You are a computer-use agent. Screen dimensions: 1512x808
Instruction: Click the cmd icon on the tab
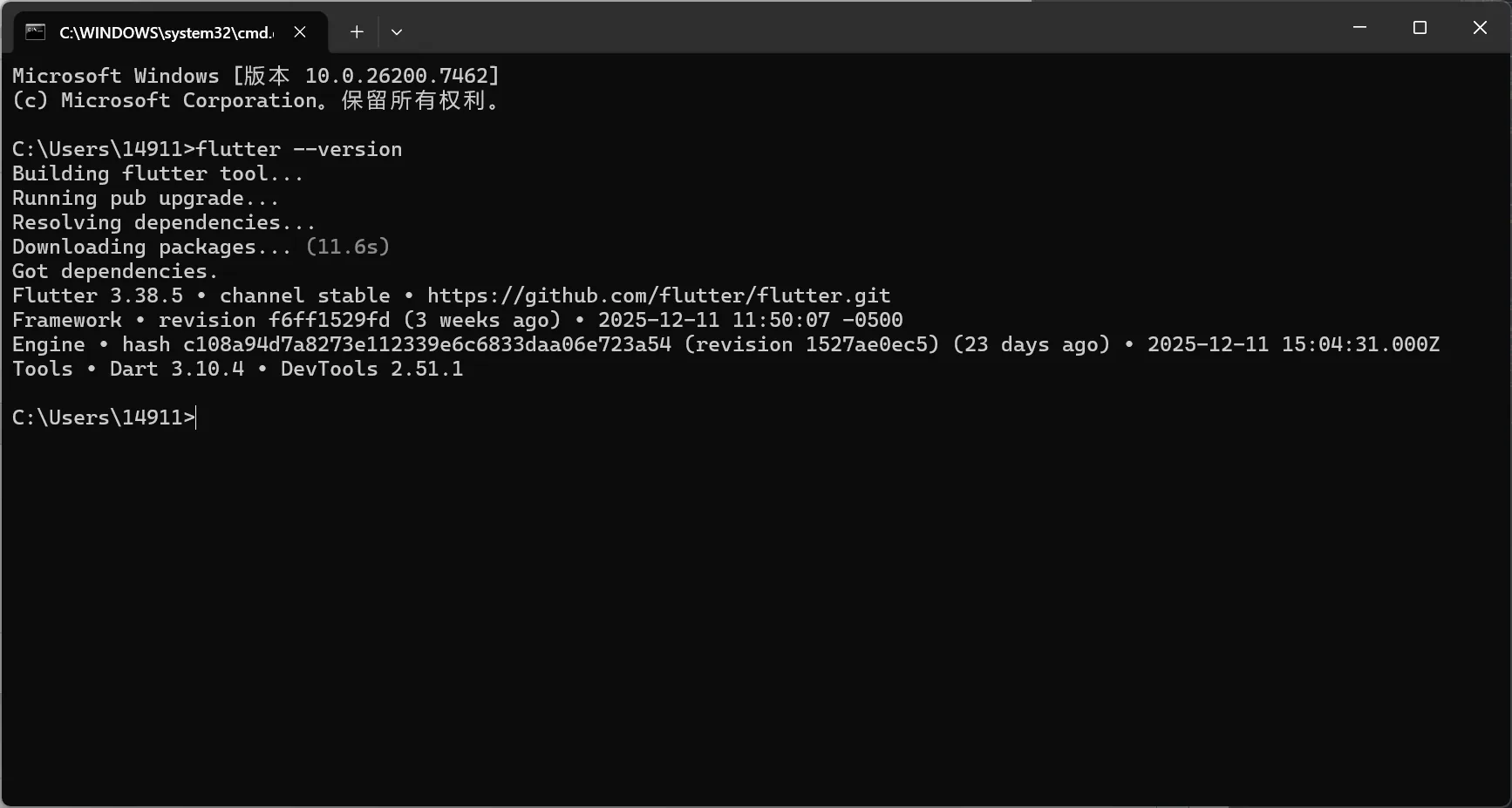tap(35, 32)
